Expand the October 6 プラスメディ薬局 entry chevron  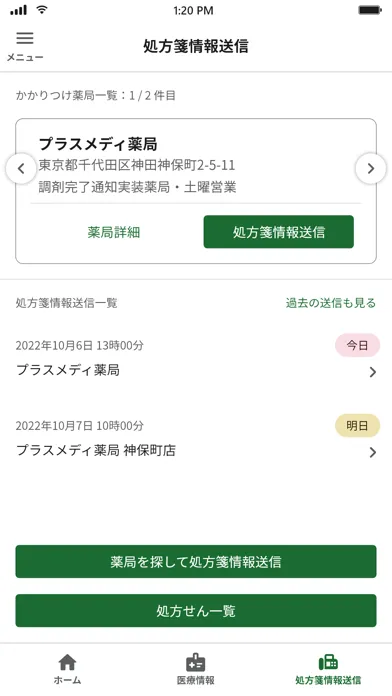(x=372, y=372)
